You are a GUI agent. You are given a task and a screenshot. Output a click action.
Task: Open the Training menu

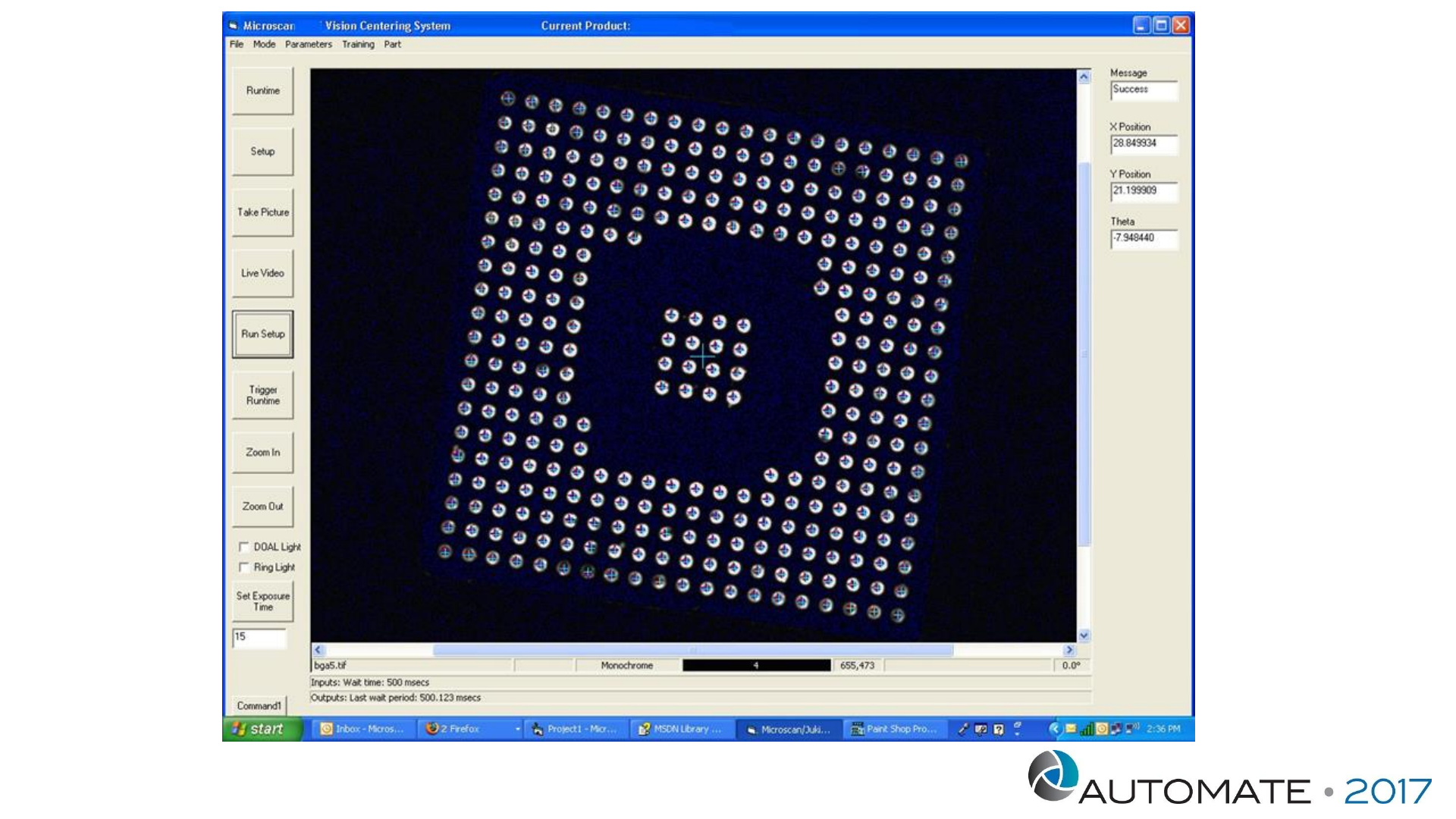(358, 45)
